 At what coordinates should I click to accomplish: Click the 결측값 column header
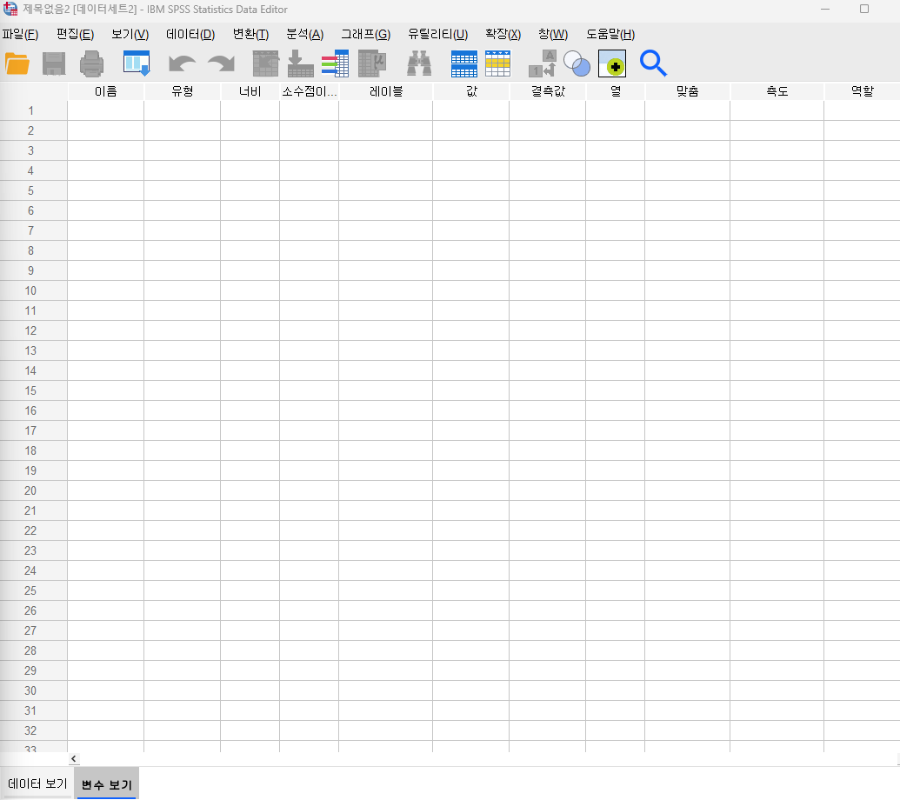(548, 91)
